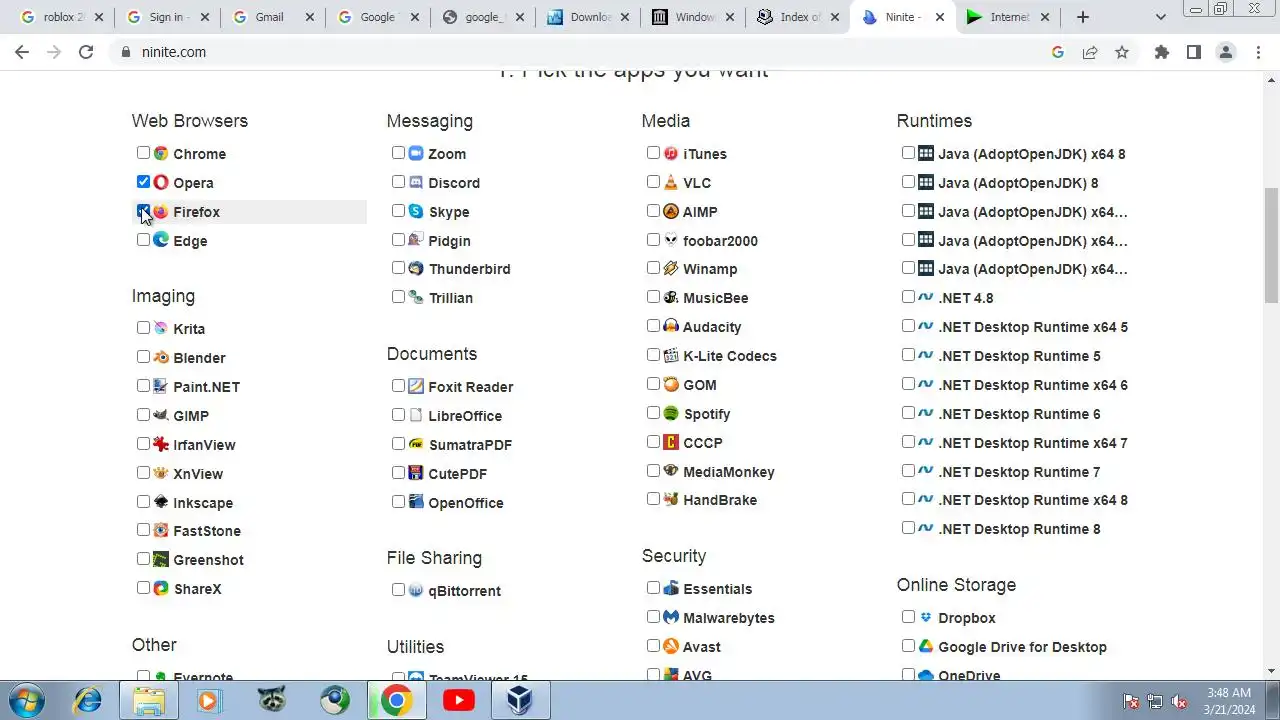The width and height of the screenshot is (1280, 720).
Task: Click the Audacity headphones icon
Action: [671, 326]
